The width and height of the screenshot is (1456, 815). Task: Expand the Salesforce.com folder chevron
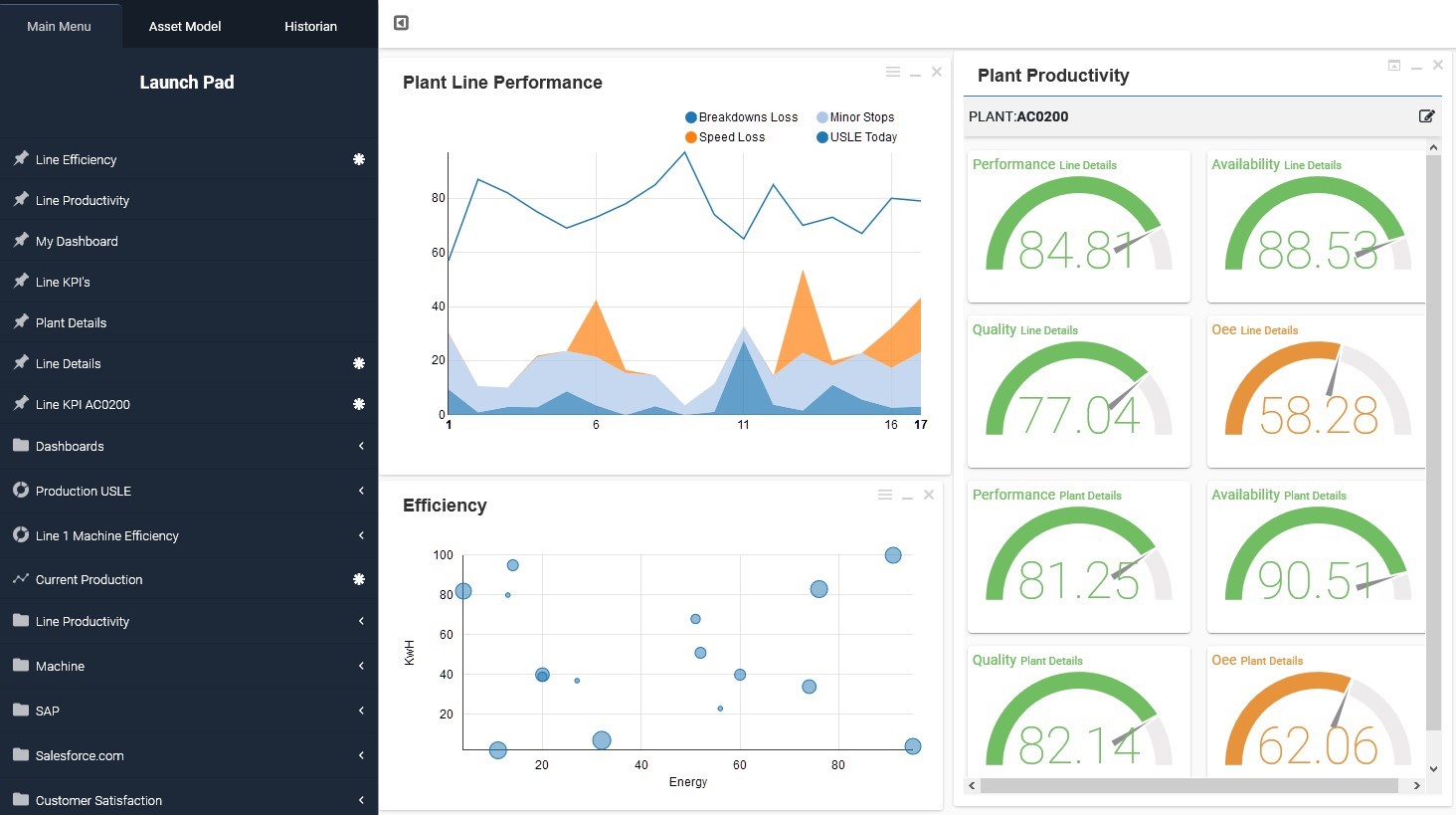click(361, 755)
